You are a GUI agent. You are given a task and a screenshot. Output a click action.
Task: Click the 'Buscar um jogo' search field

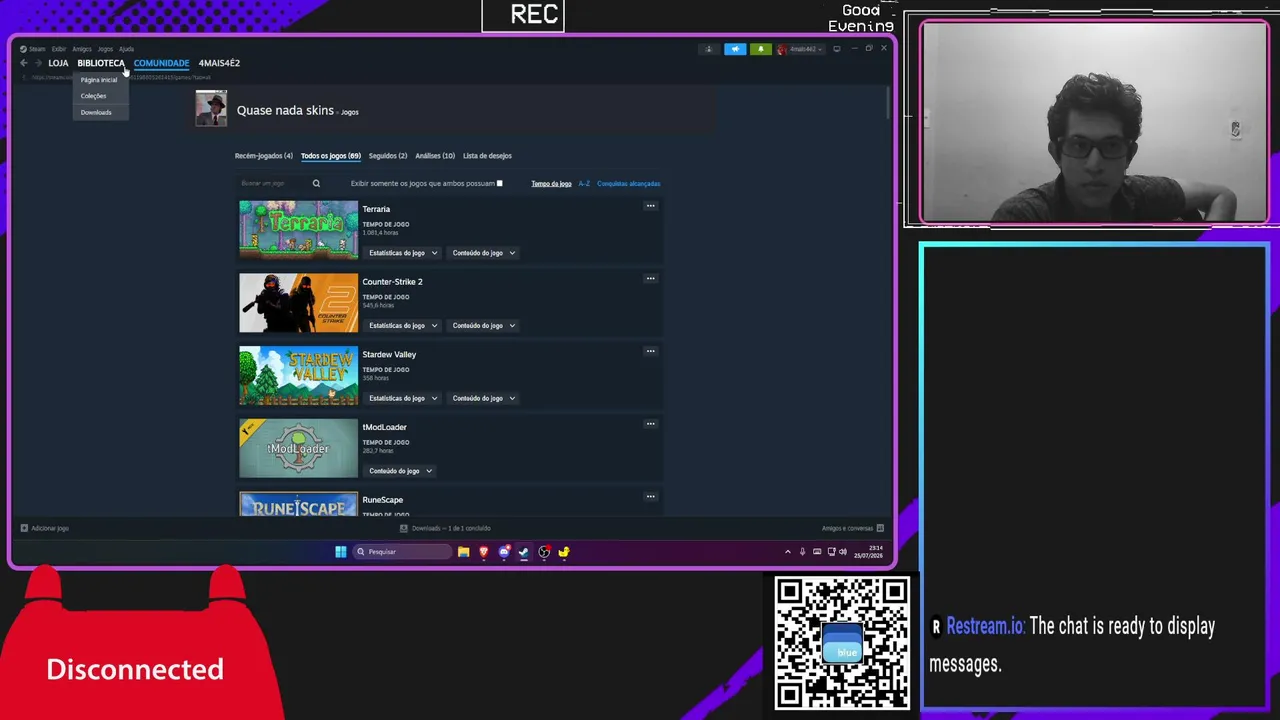[x=273, y=183]
